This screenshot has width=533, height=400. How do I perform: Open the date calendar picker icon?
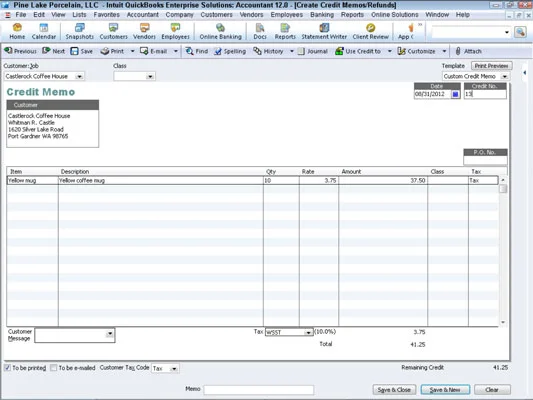coord(455,94)
